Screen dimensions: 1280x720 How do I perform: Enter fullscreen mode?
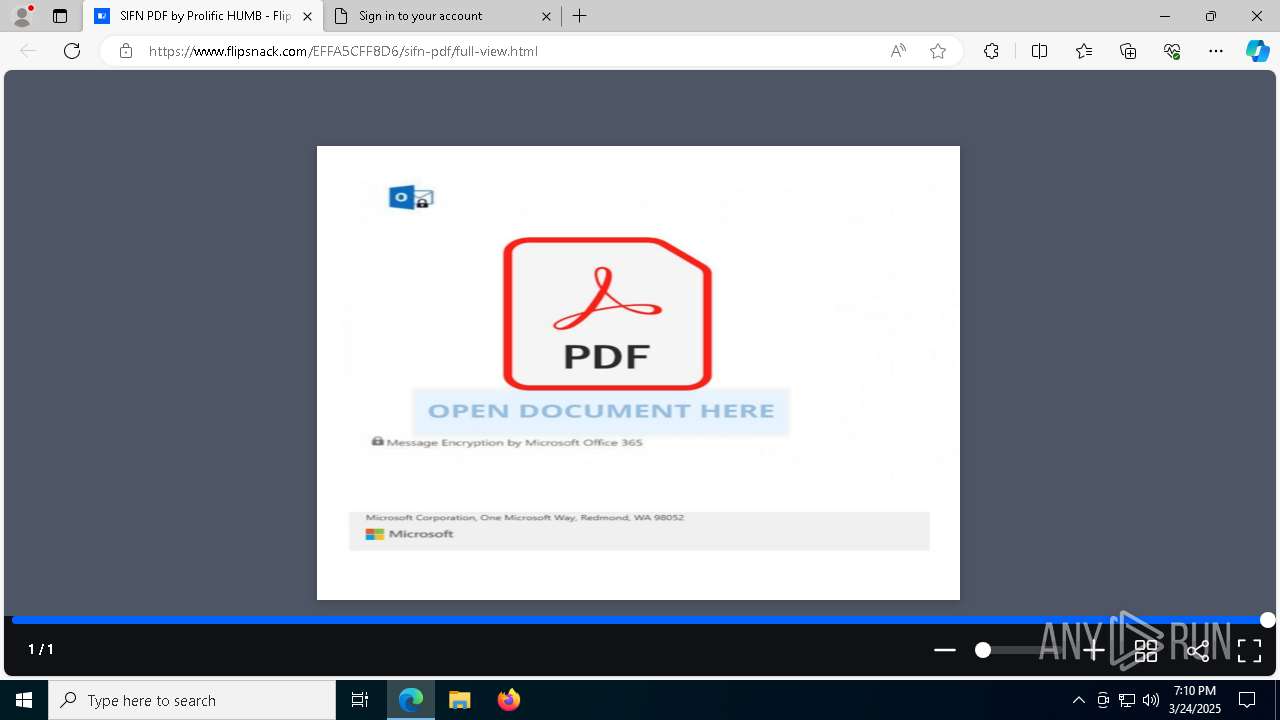(x=1250, y=651)
